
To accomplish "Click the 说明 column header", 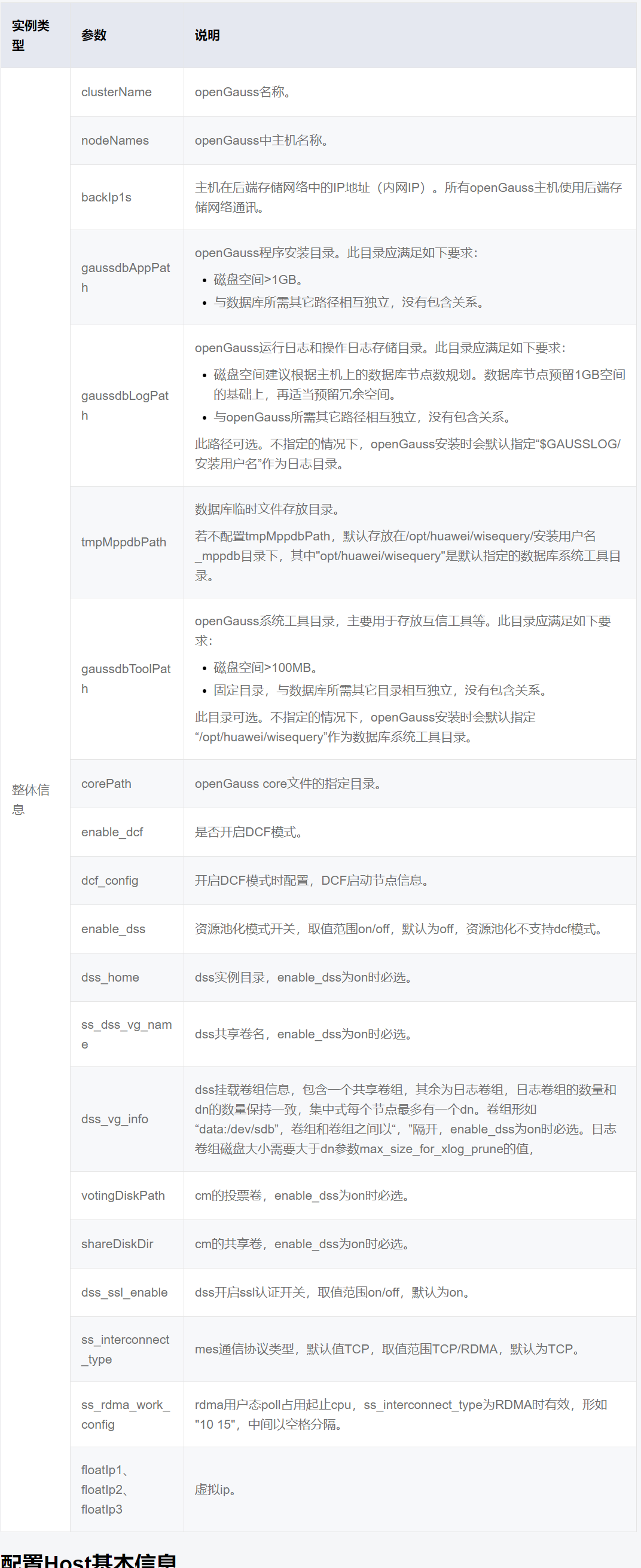I will (410, 35).
